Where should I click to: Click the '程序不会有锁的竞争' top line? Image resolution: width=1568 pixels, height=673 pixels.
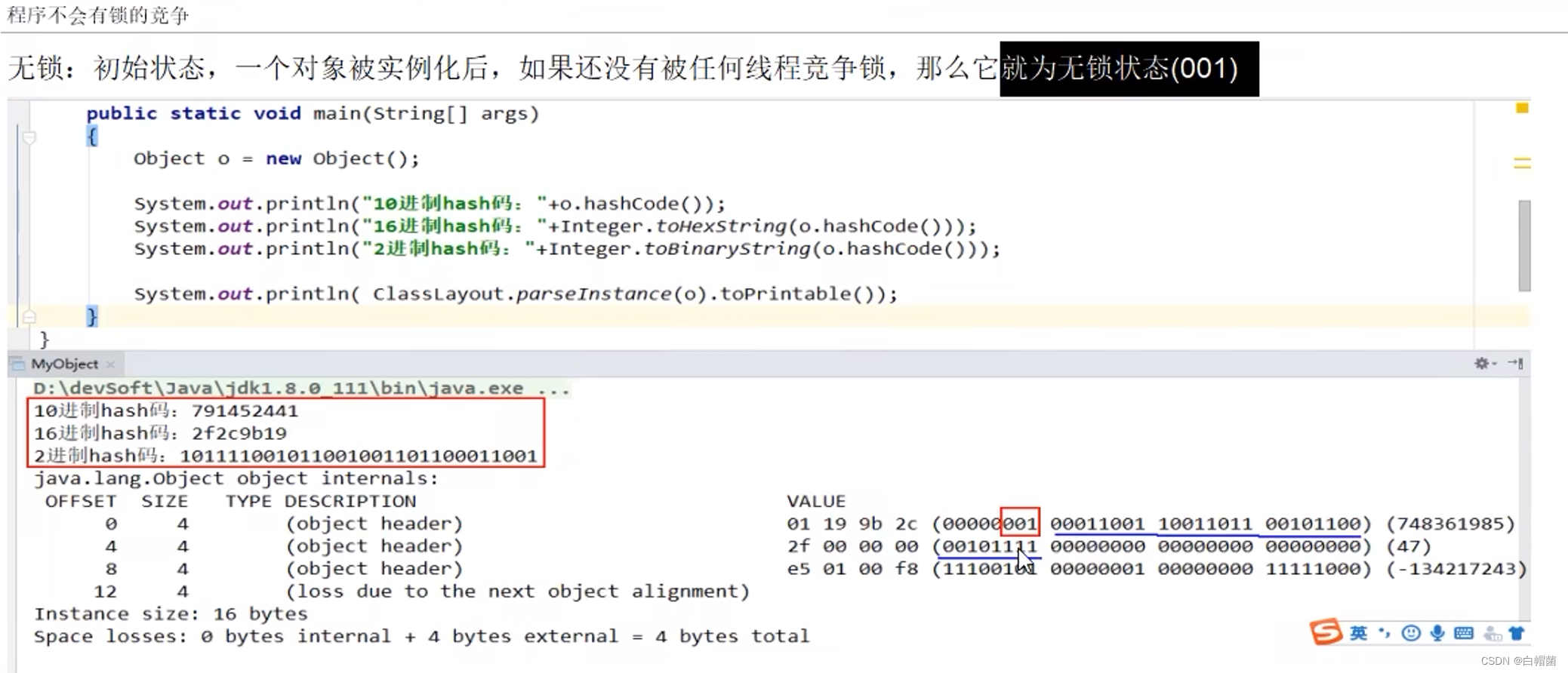[98, 14]
